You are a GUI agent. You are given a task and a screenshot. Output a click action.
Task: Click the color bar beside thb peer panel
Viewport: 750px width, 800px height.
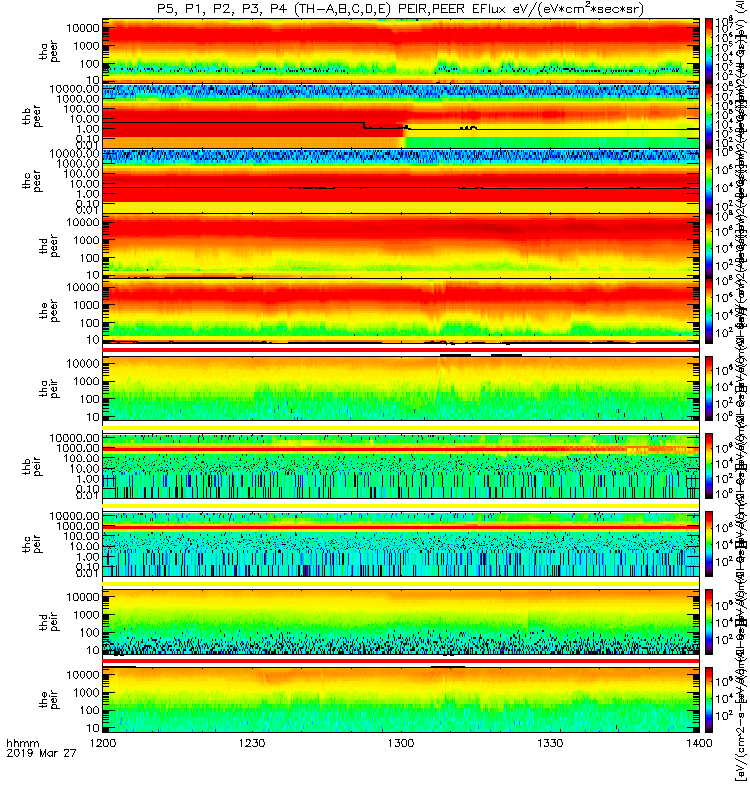709,116
